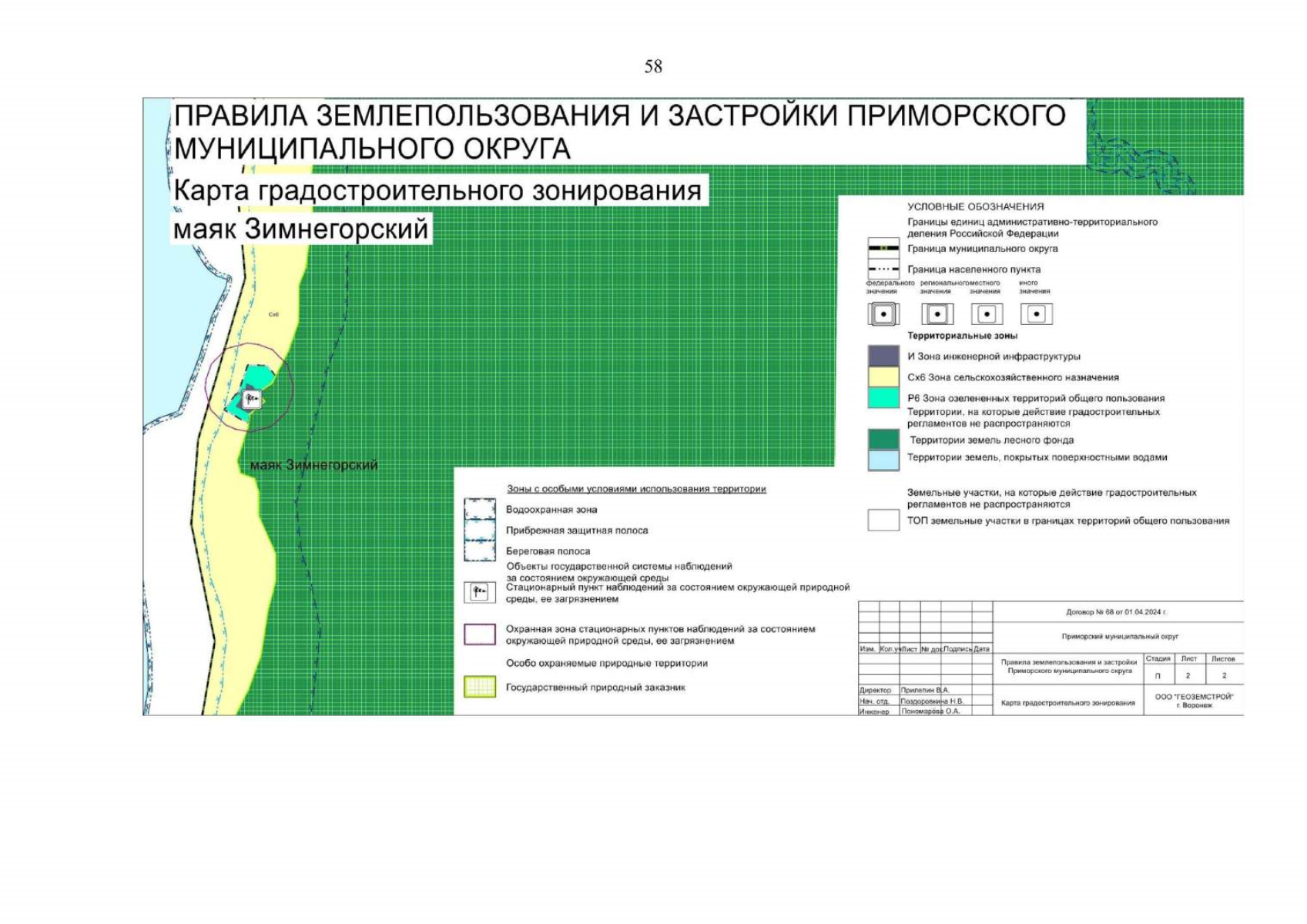Select the "маяк Зимнегорский" map label
Image resolution: width=1307 pixels, height=924 pixels.
pos(314,465)
